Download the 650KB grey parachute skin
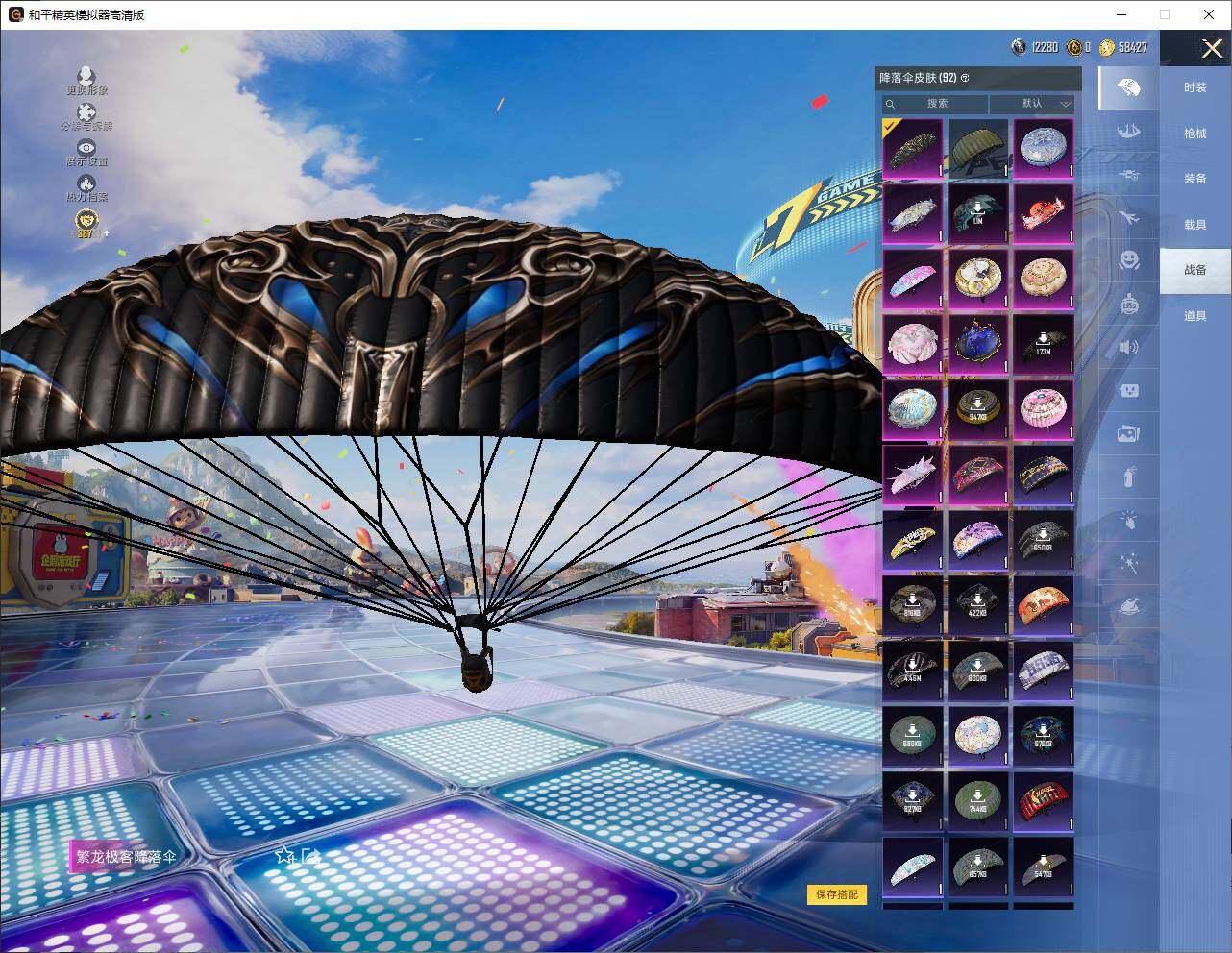The image size is (1232, 953). click(1044, 540)
